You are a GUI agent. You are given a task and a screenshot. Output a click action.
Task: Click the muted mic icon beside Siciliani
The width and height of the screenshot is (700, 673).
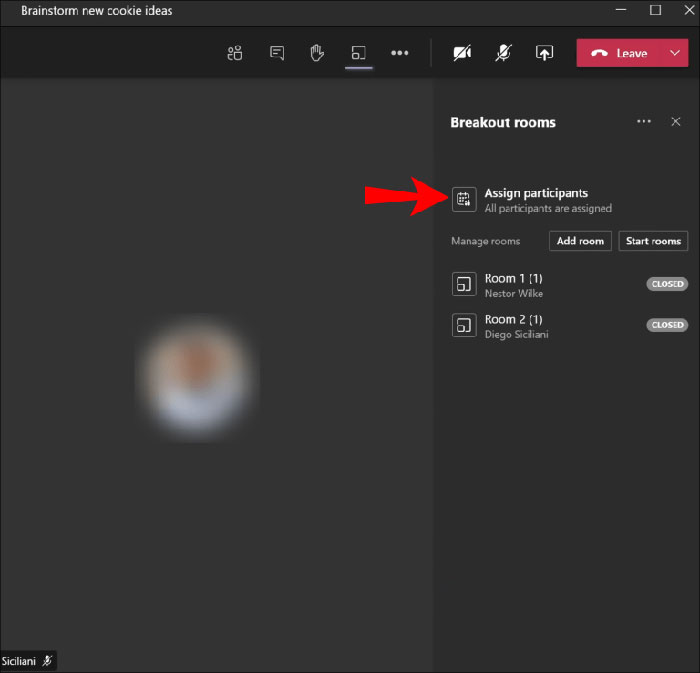tap(47, 661)
